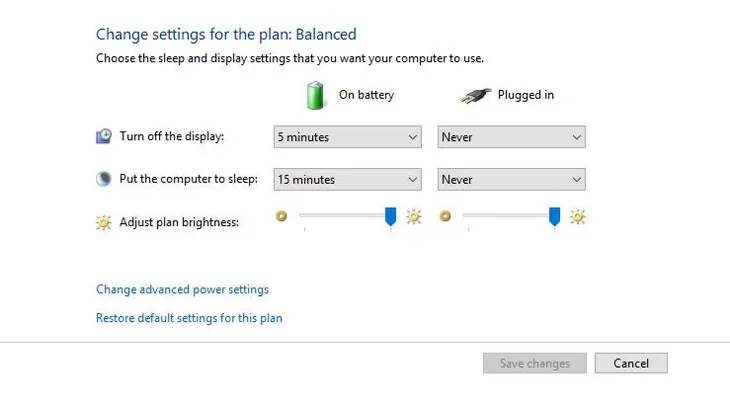The height and width of the screenshot is (408, 730).
Task: Click the plugged-in brightness slider handle
Action: (555, 217)
